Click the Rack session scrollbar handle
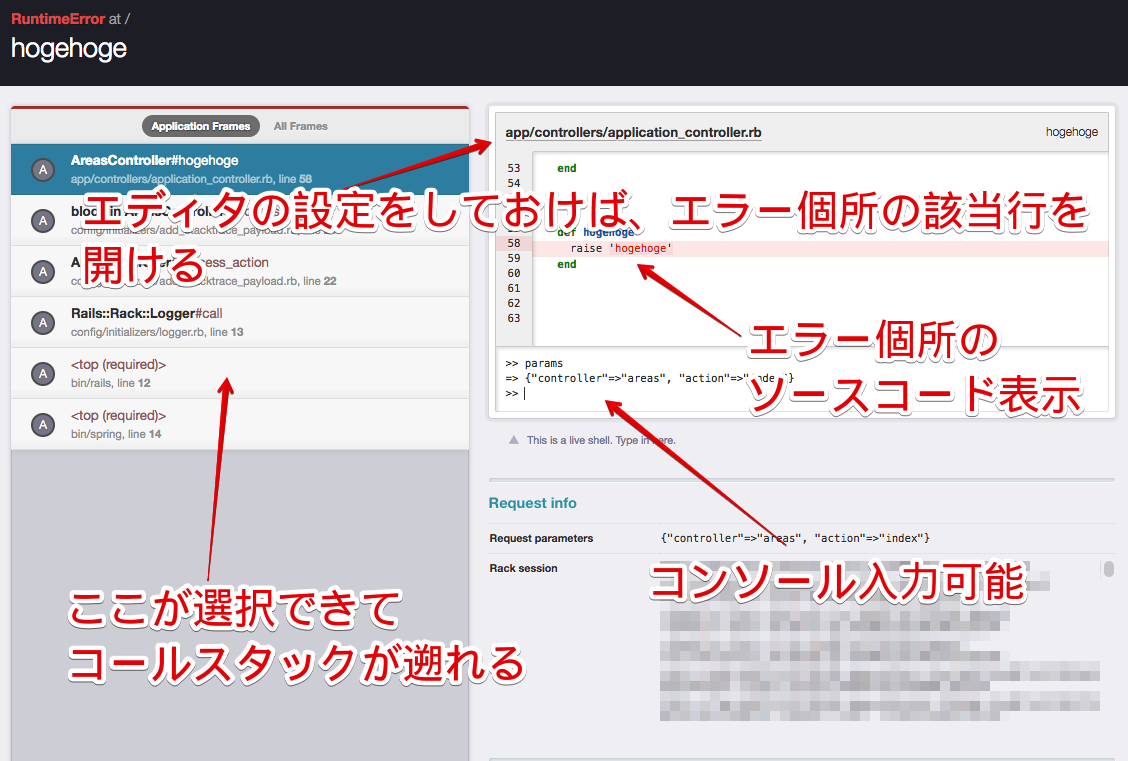1128x761 pixels. (x=1108, y=569)
